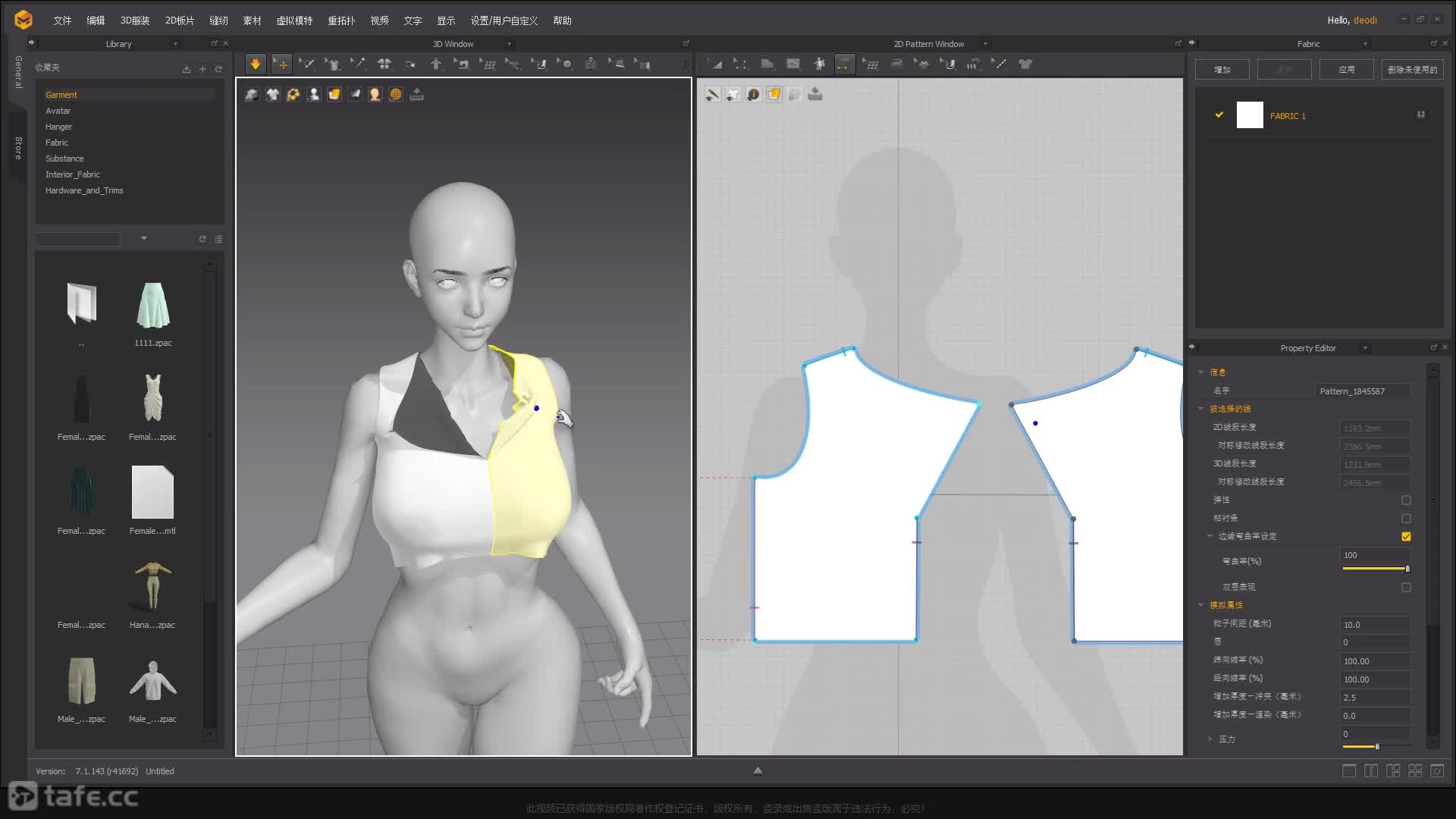Expand the 压力 property

(x=1210, y=739)
